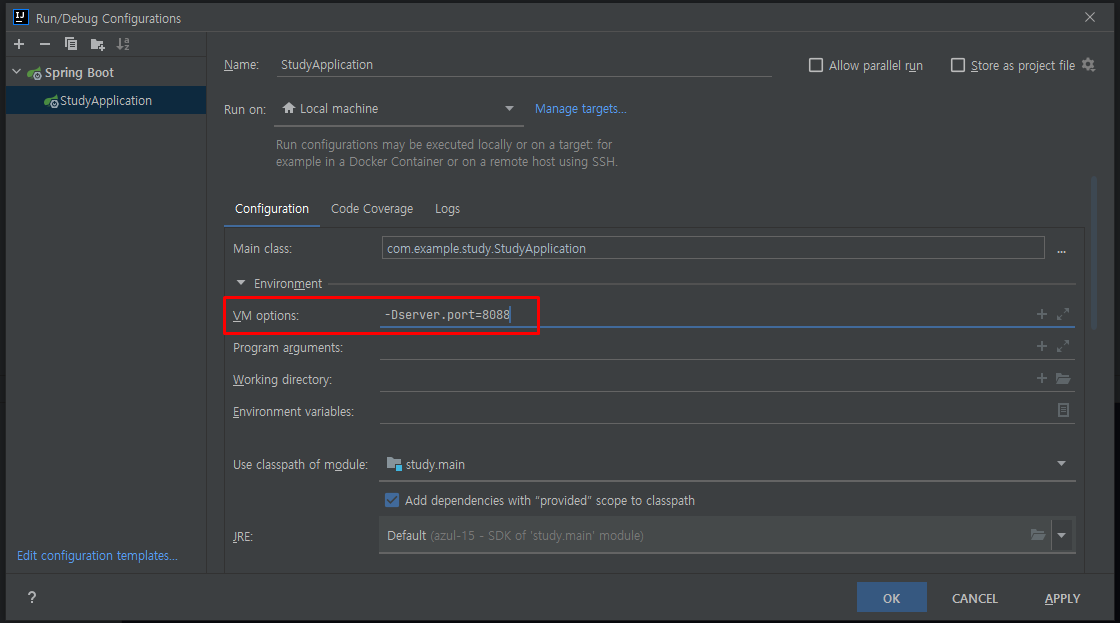
Task: Open Manage targets link
Action: tap(581, 109)
